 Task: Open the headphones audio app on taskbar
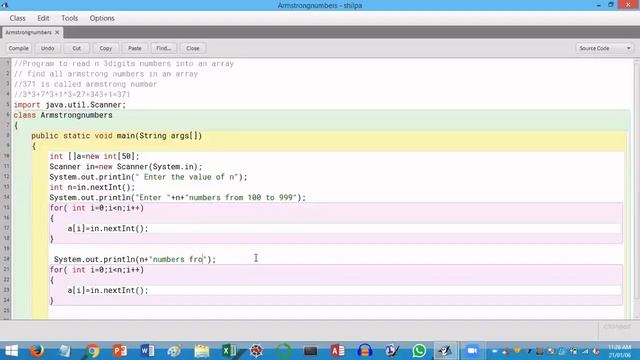(x=364, y=351)
